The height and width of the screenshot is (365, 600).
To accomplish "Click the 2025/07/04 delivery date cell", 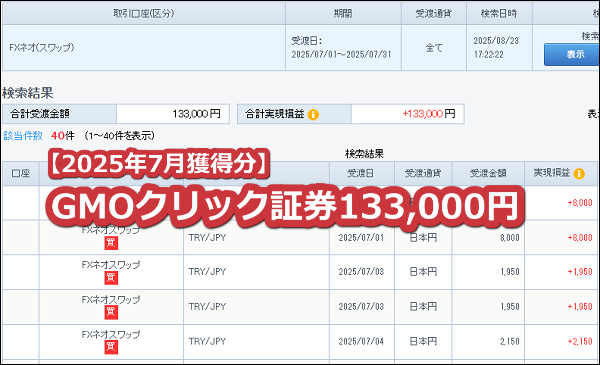I will [x=361, y=341].
